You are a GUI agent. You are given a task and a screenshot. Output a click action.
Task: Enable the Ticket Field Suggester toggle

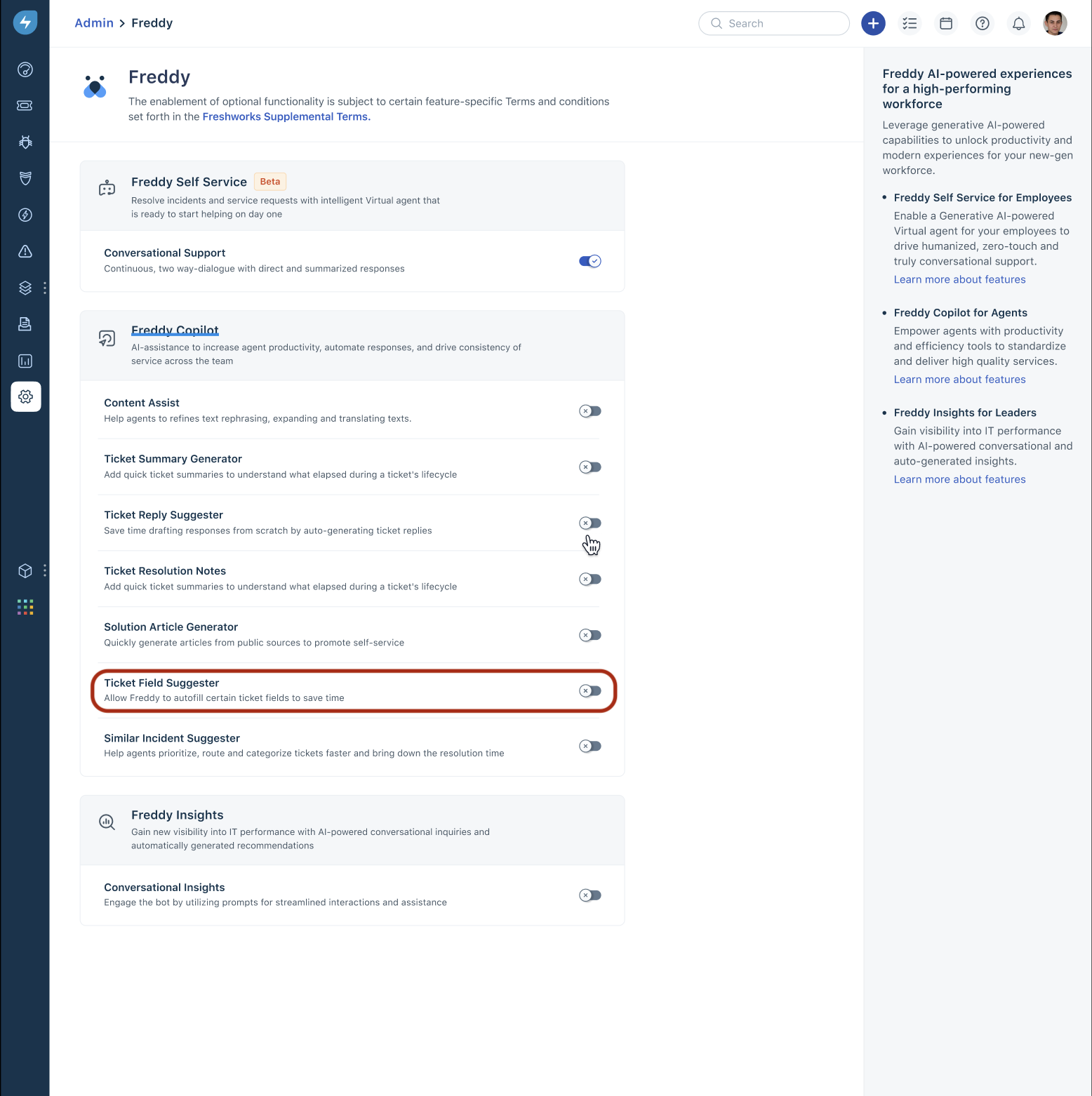coord(590,691)
